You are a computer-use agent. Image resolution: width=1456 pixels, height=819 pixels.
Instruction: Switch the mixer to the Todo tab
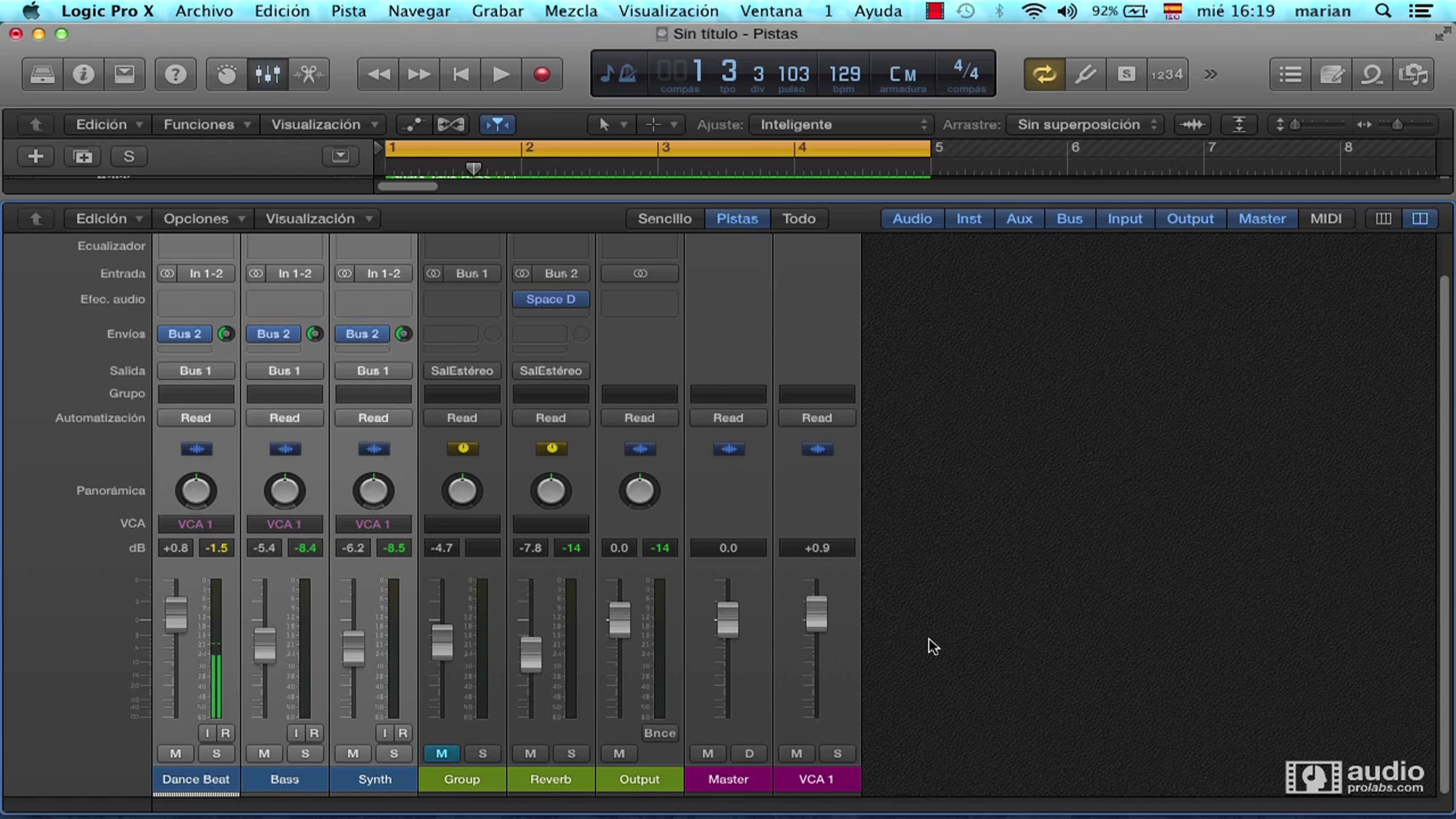point(798,218)
